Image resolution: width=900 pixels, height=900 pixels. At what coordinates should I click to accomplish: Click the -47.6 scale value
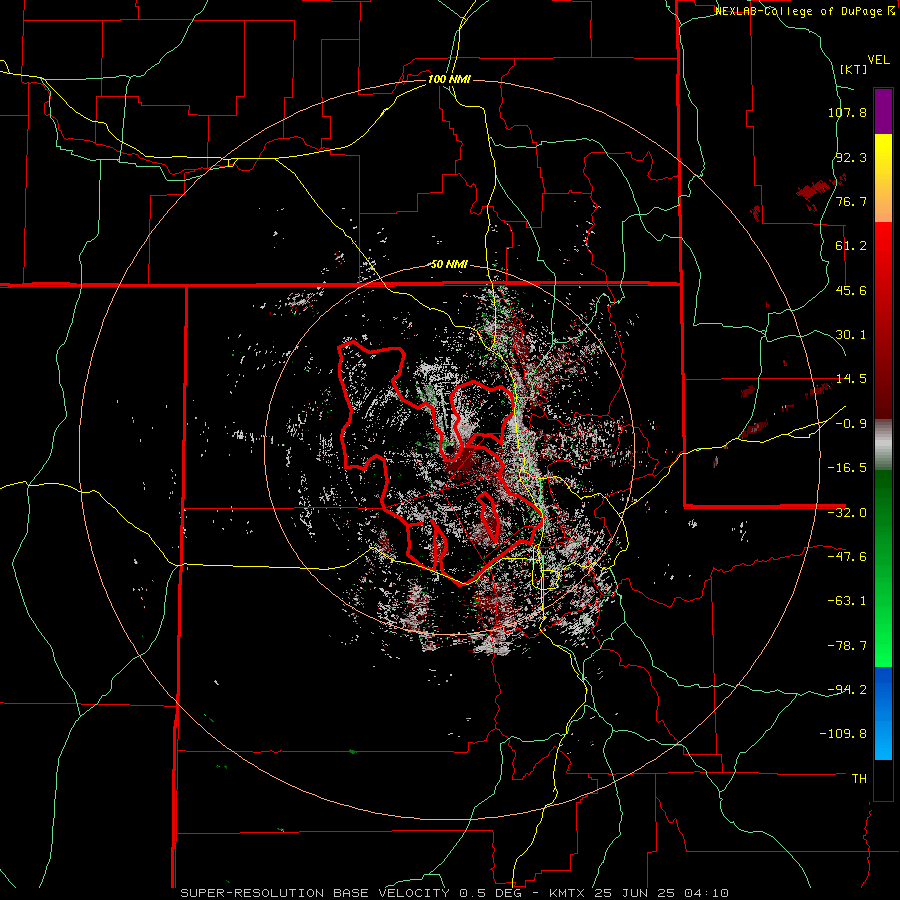(x=847, y=557)
